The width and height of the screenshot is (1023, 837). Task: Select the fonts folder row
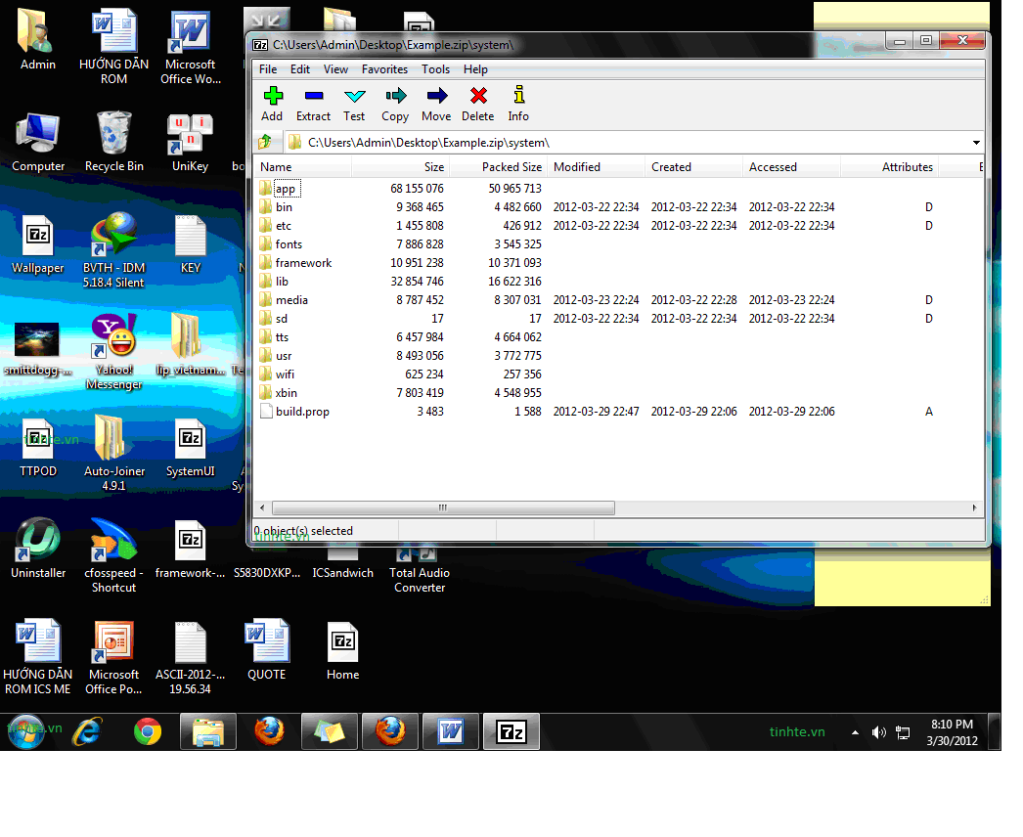[618, 244]
